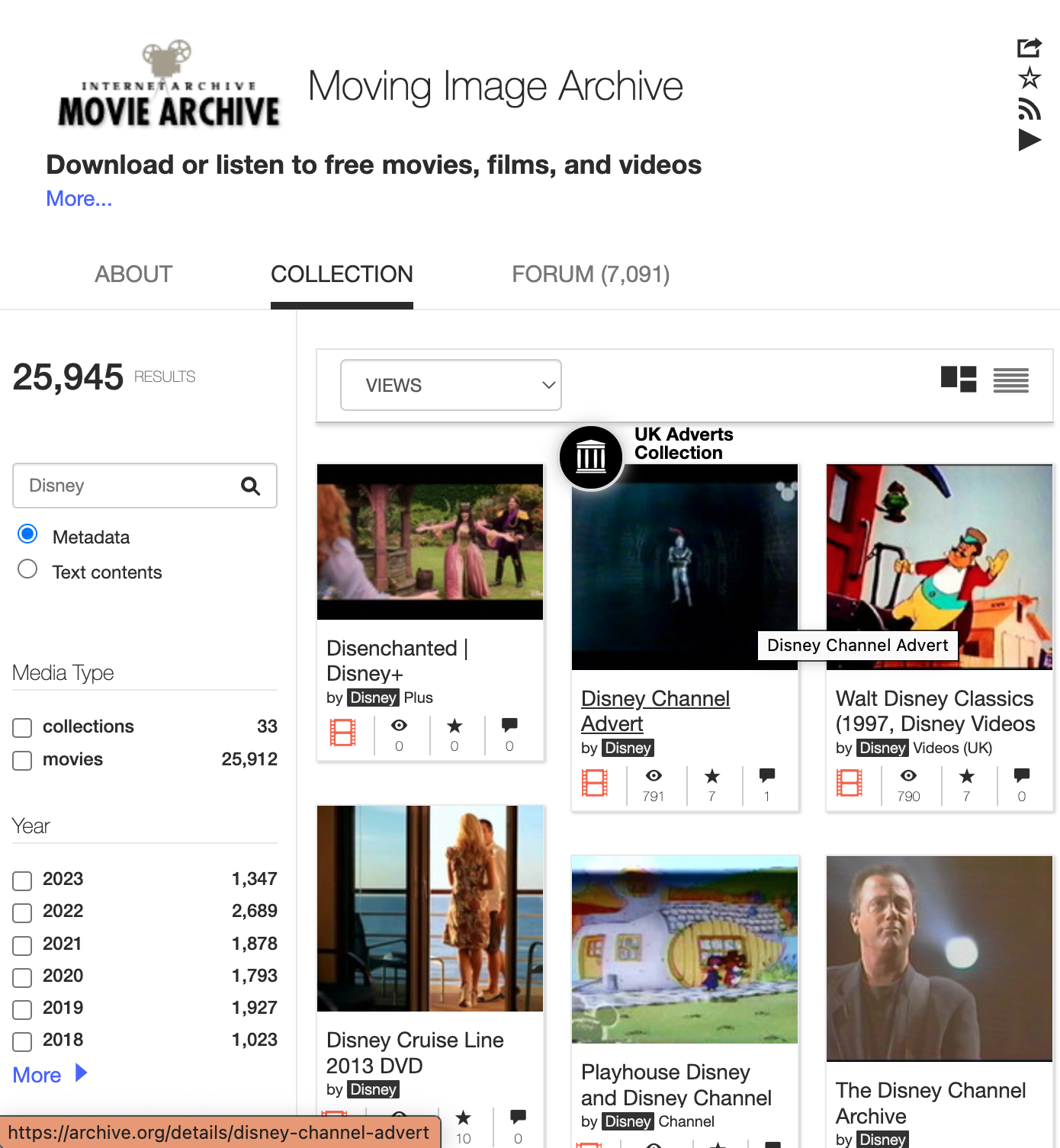Open the Disenchanted thumbnail
Screen dimensions: 1060x1148
coord(430,542)
